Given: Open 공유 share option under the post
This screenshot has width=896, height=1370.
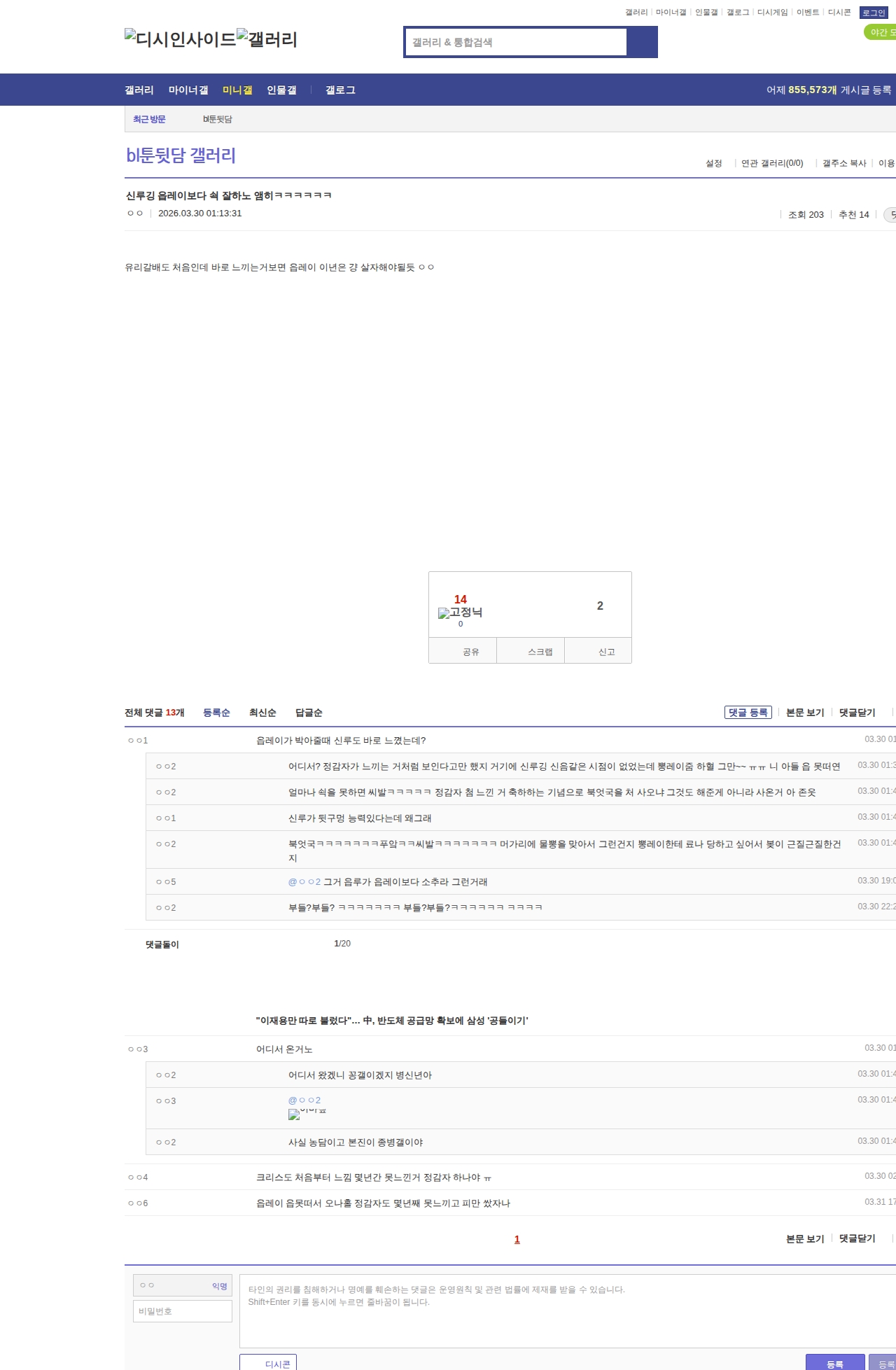Looking at the screenshot, I should 470,652.
